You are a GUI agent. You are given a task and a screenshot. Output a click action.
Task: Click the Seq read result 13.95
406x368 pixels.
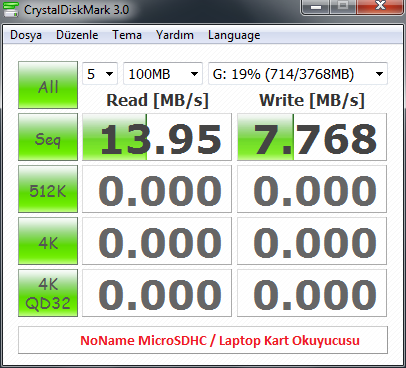157,137
